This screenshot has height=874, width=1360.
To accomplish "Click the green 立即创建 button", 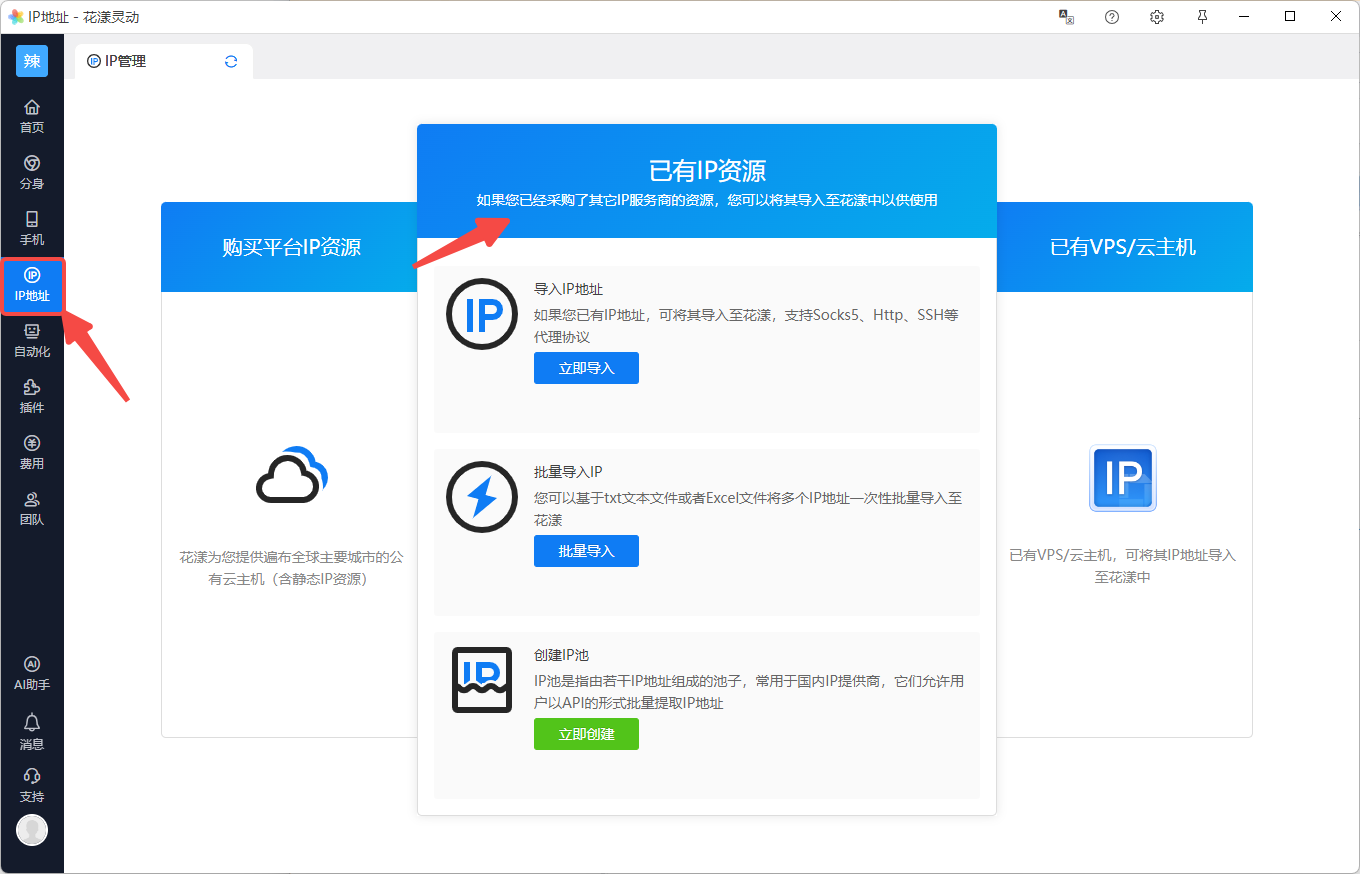I will (586, 734).
